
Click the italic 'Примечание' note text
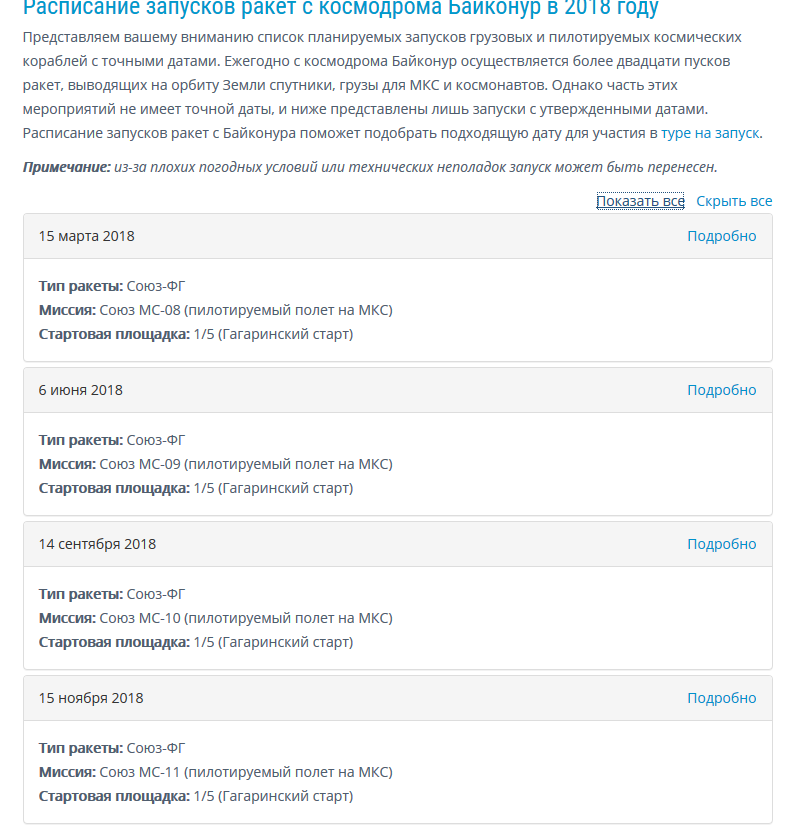(370, 167)
